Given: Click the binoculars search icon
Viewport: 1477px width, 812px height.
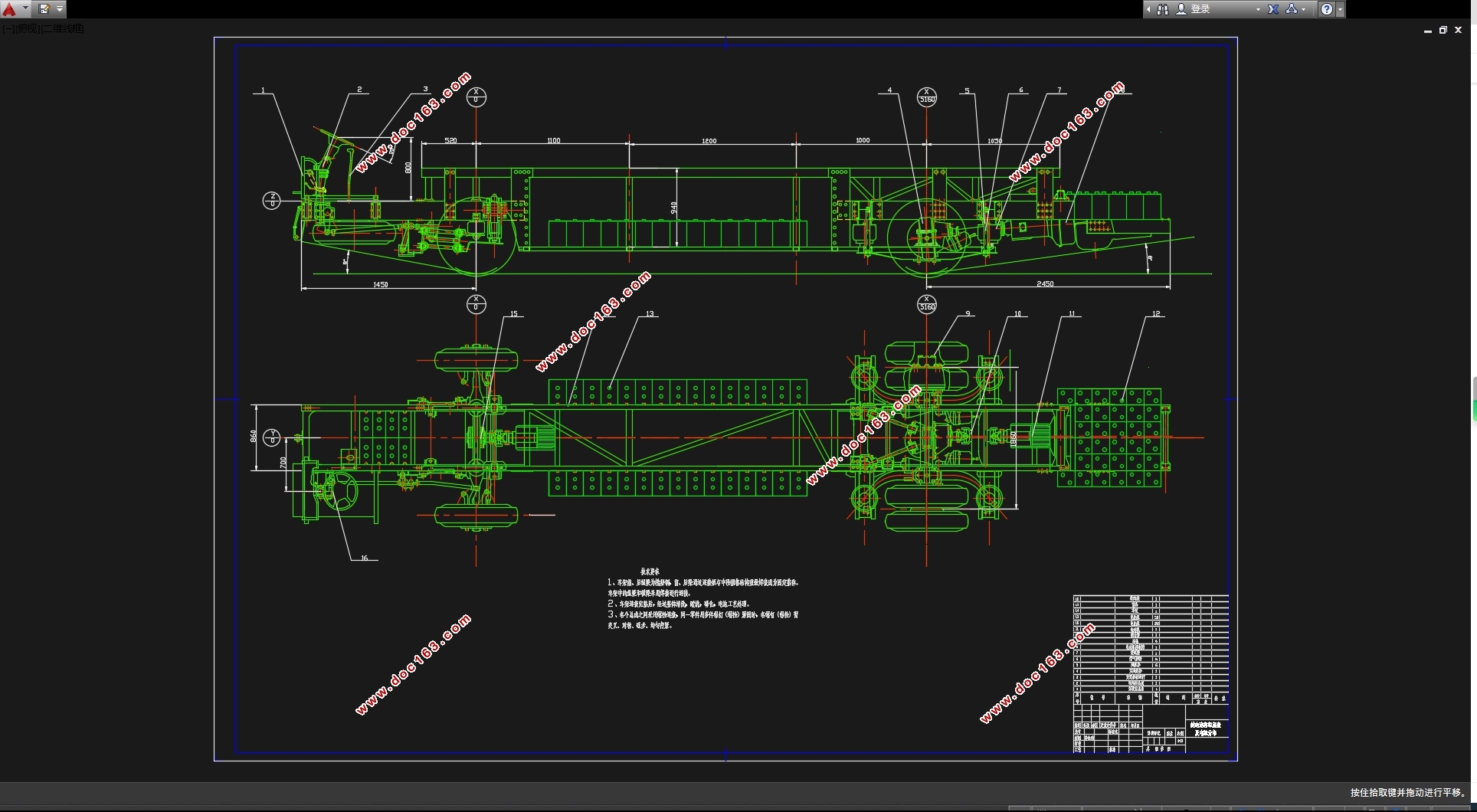Looking at the screenshot, I should [x=1163, y=9].
